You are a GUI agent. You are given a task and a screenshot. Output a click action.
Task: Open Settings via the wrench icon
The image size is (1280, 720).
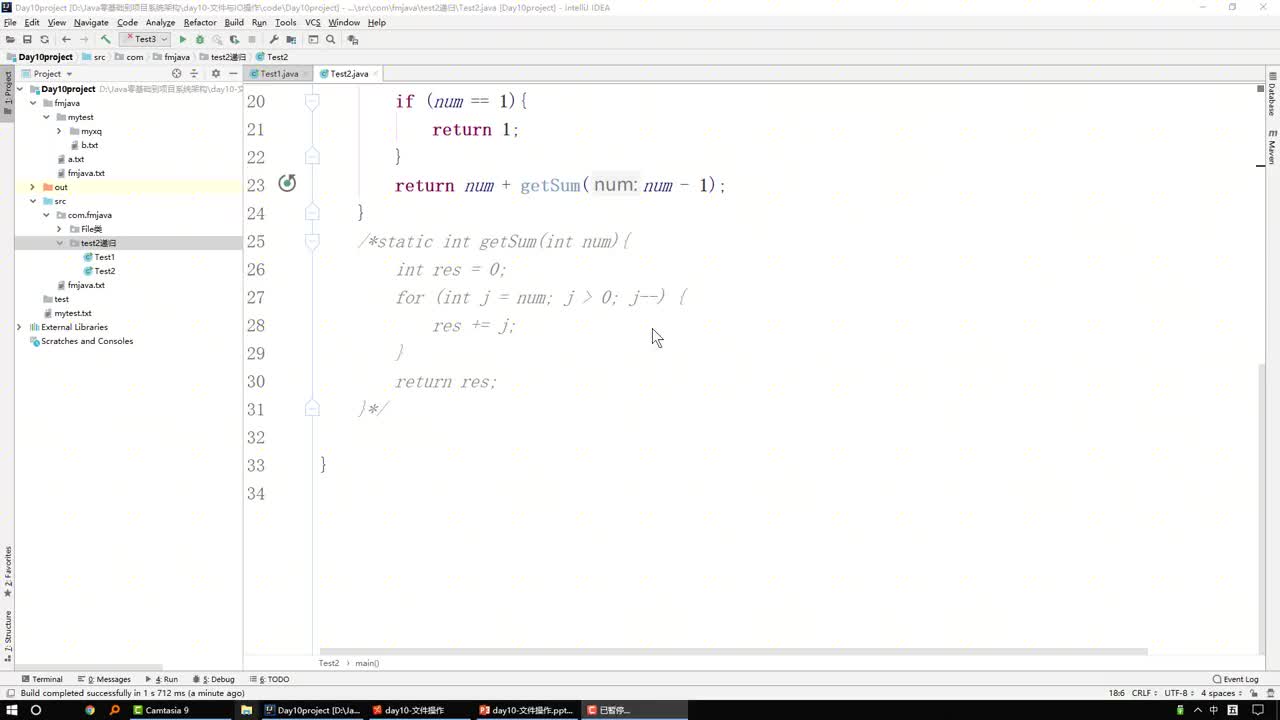[274, 40]
